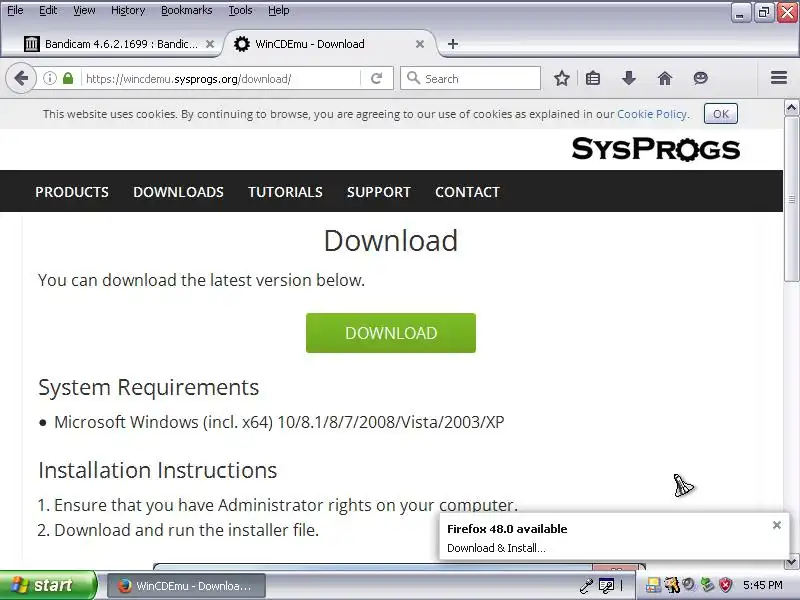Open DOWNLOADS in the navigation bar
800x600 pixels.
click(x=178, y=192)
